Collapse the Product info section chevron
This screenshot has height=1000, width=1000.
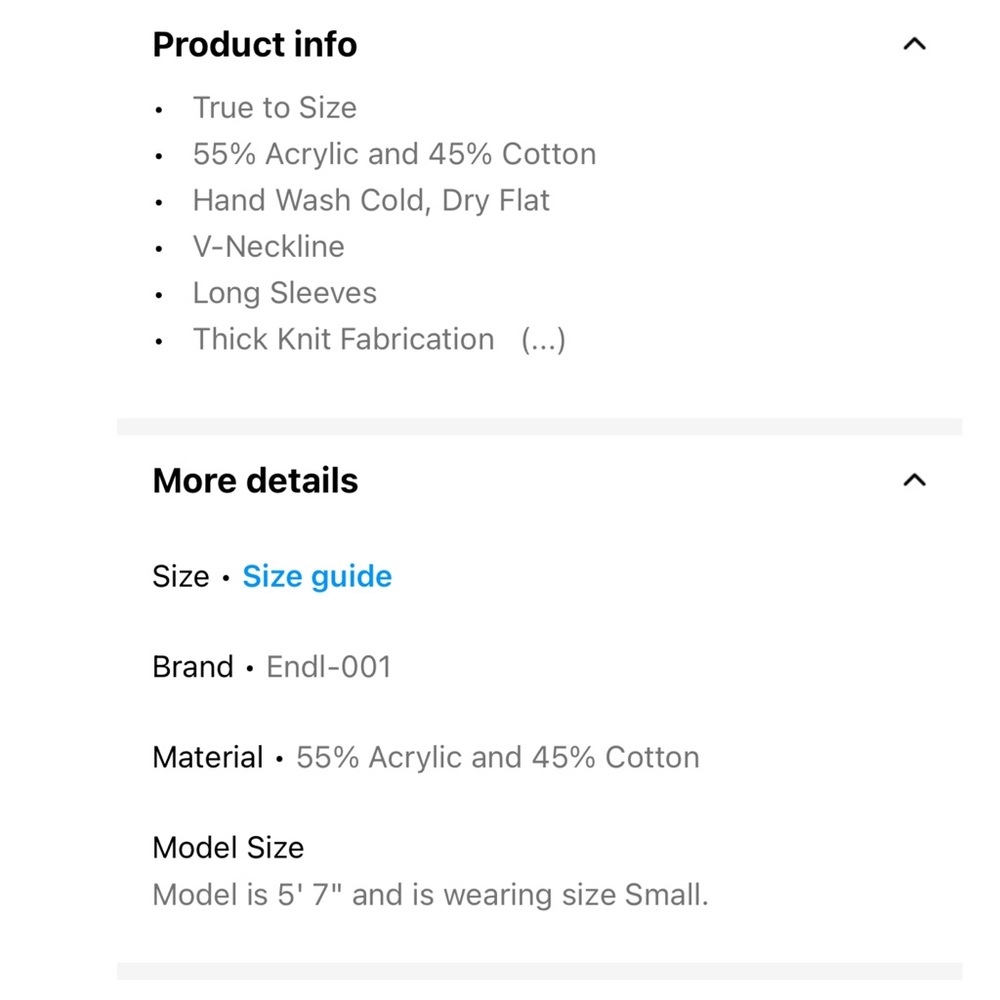click(914, 44)
